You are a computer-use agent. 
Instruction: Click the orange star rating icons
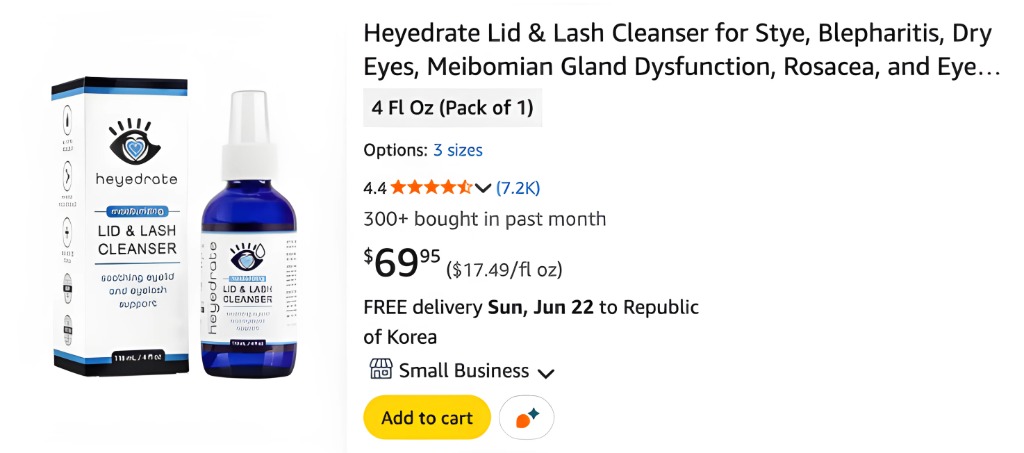pyautogui.click(x=430, y=187)
